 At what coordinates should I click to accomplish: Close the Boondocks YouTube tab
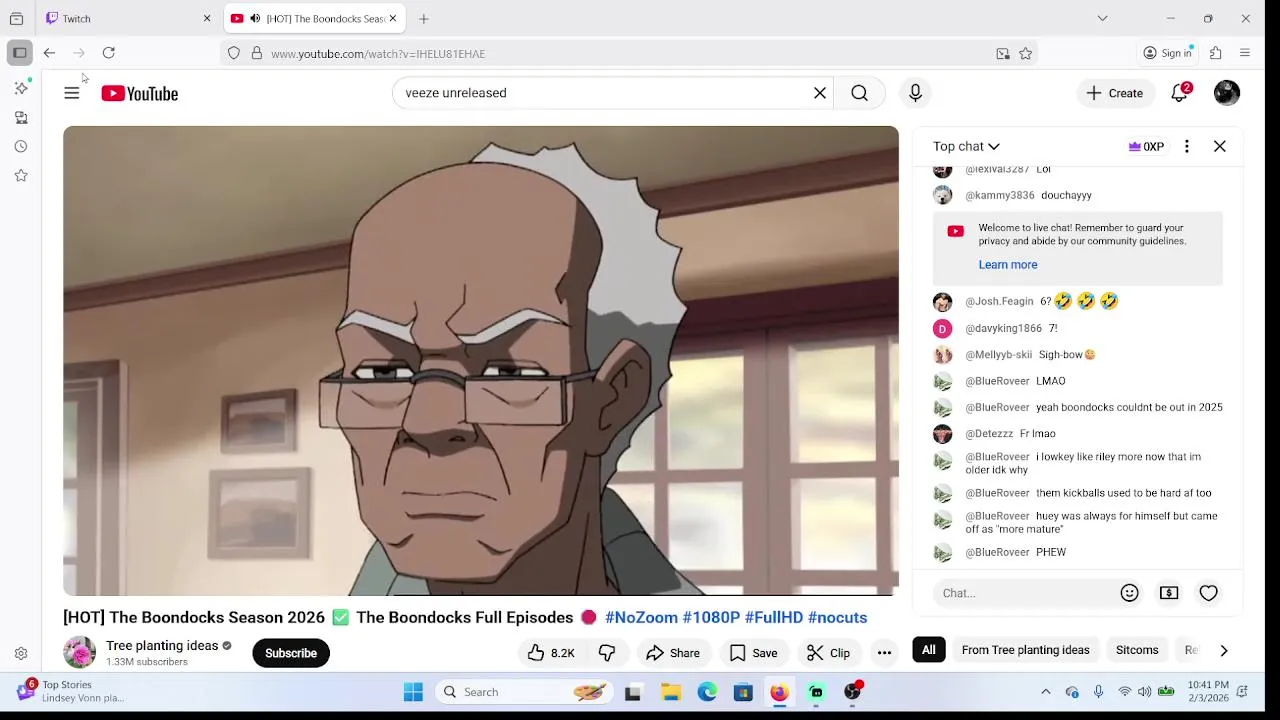[393, 18]
